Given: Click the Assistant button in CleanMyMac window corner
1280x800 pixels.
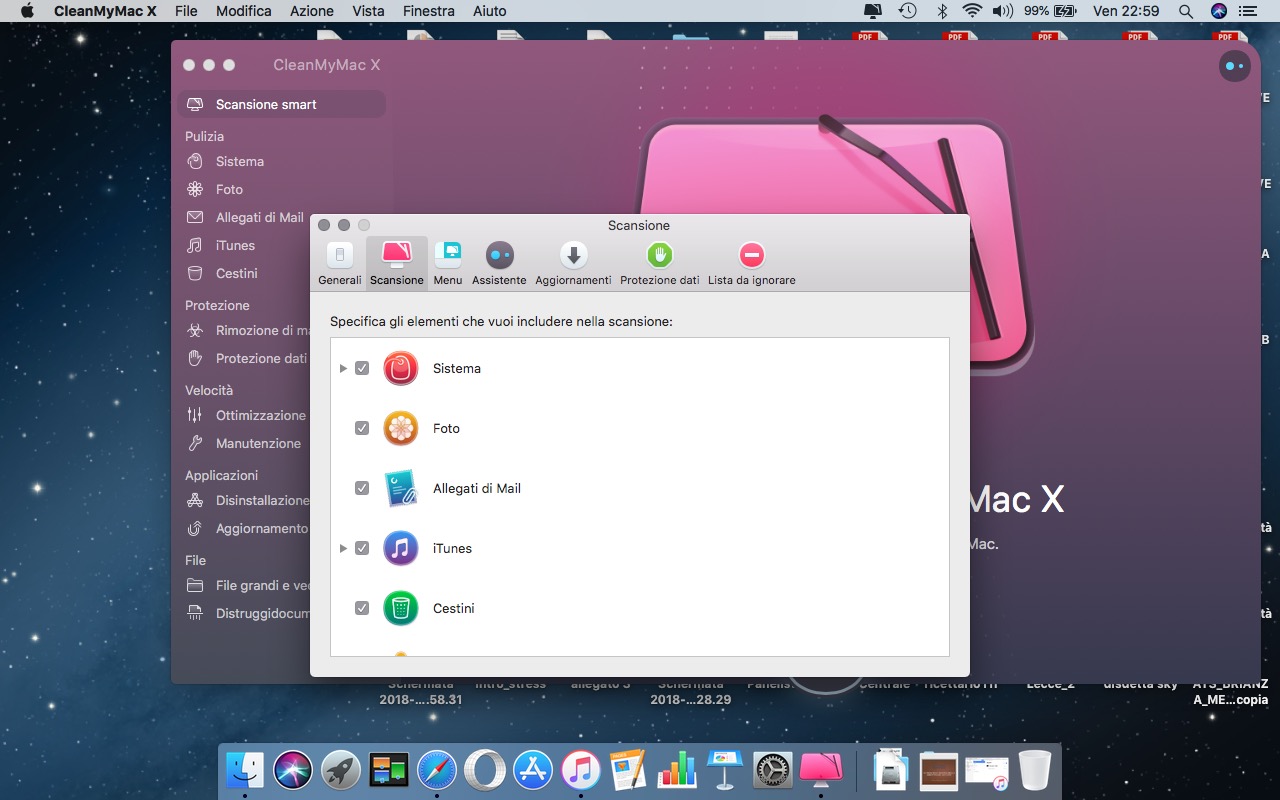Looking at the screenshot, I should coord(1235,66).
